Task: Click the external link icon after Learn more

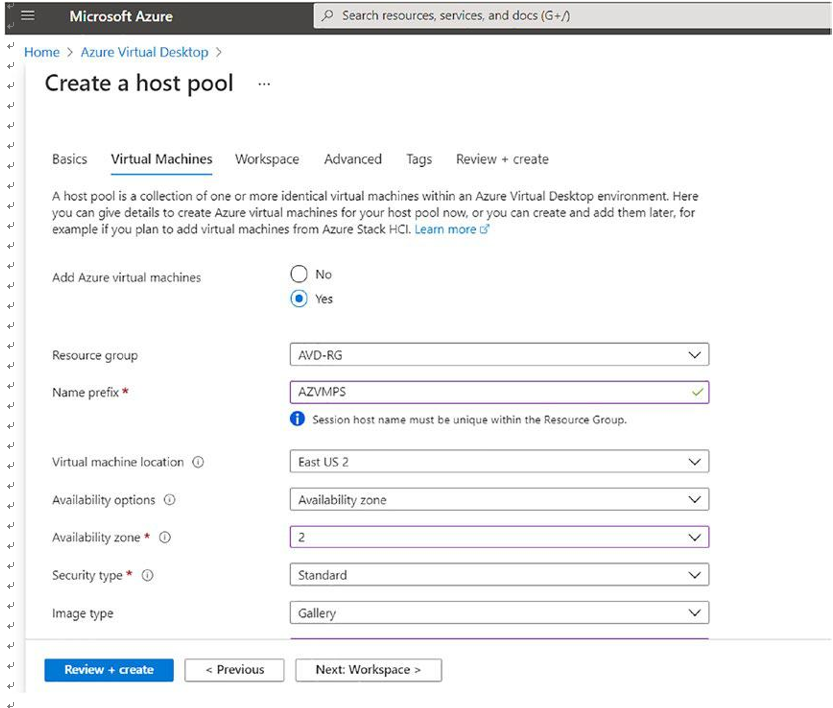Action: (484, 229)
